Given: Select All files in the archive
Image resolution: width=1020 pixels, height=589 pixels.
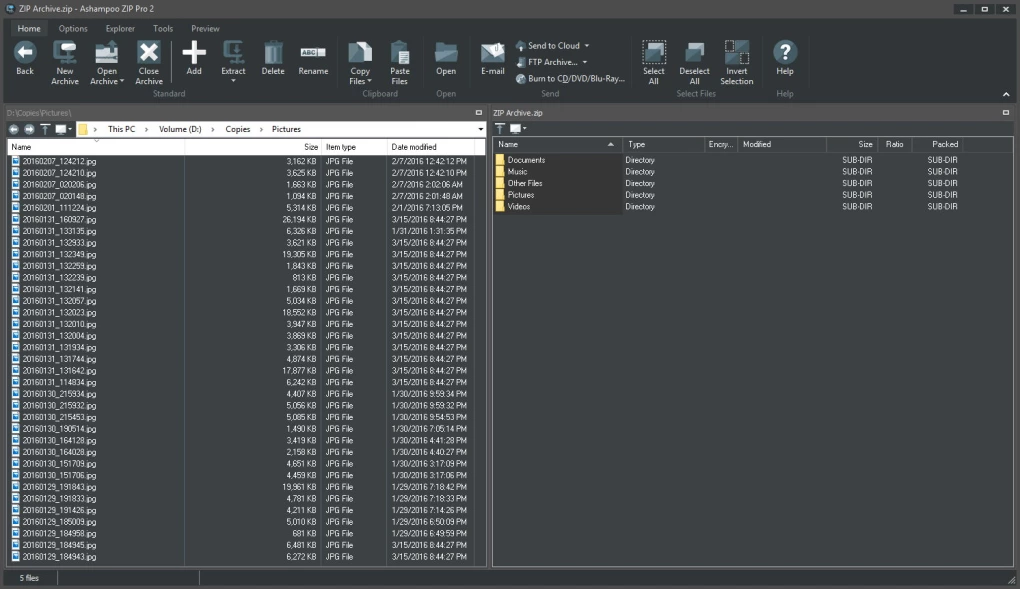Looking at the screenshot, I should click(654, 62).
